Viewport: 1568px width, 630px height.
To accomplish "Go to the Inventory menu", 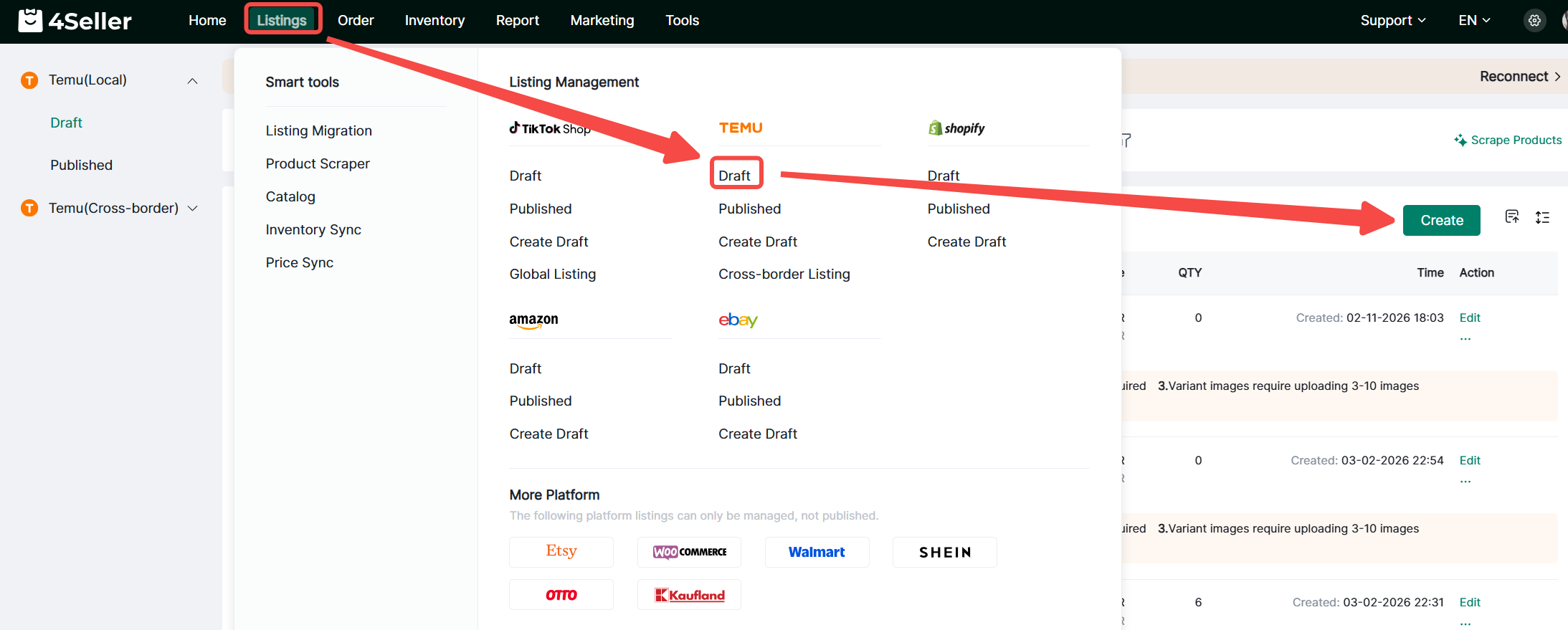I will click(x=434, y=21).
